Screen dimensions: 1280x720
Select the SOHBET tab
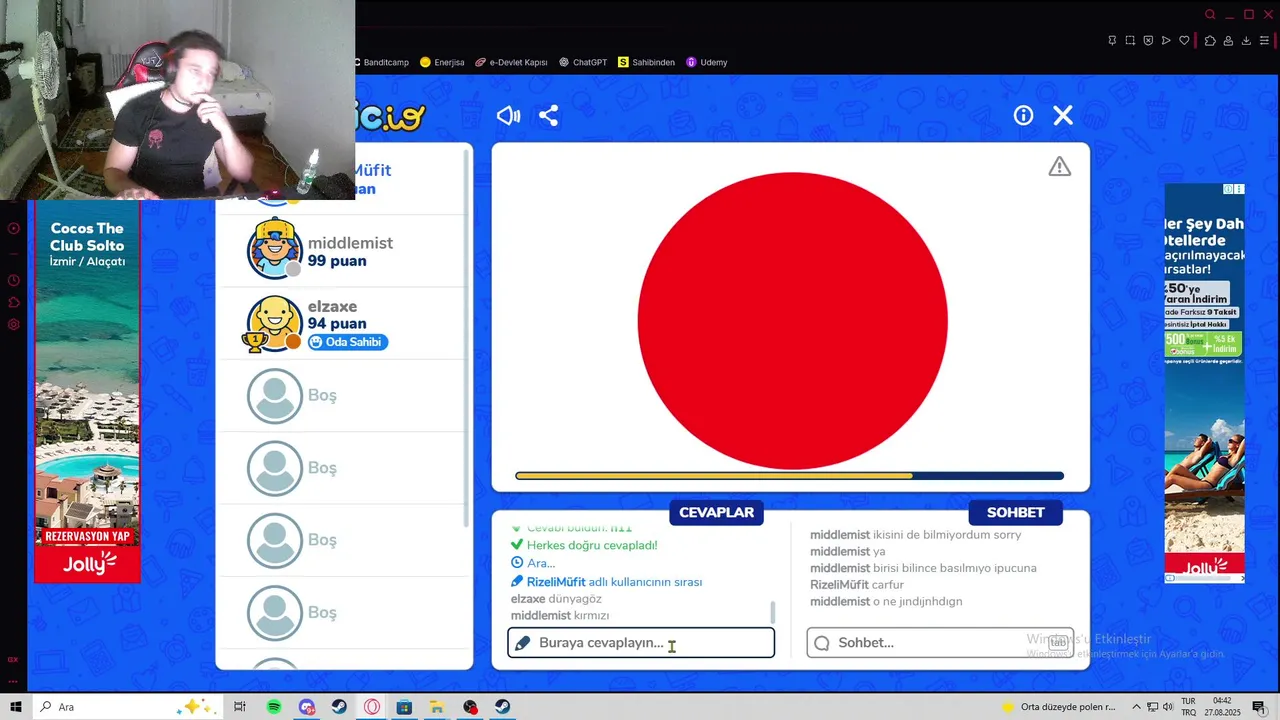[x=1015, y=513]
